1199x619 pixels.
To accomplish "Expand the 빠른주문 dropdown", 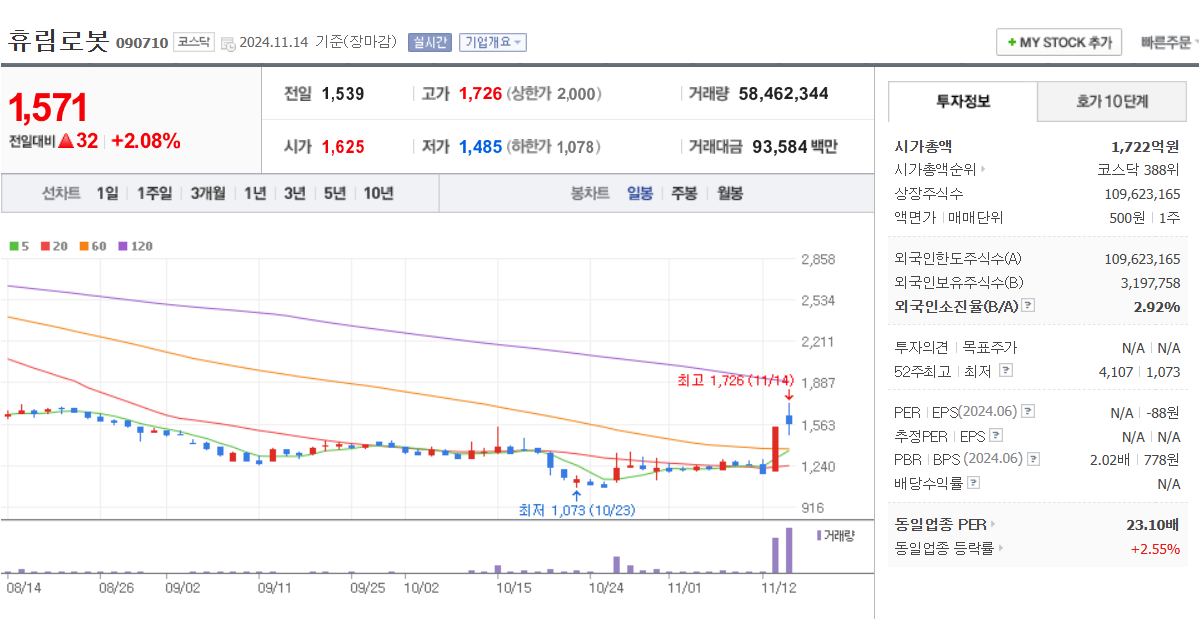I will [x=1168, y=43].
